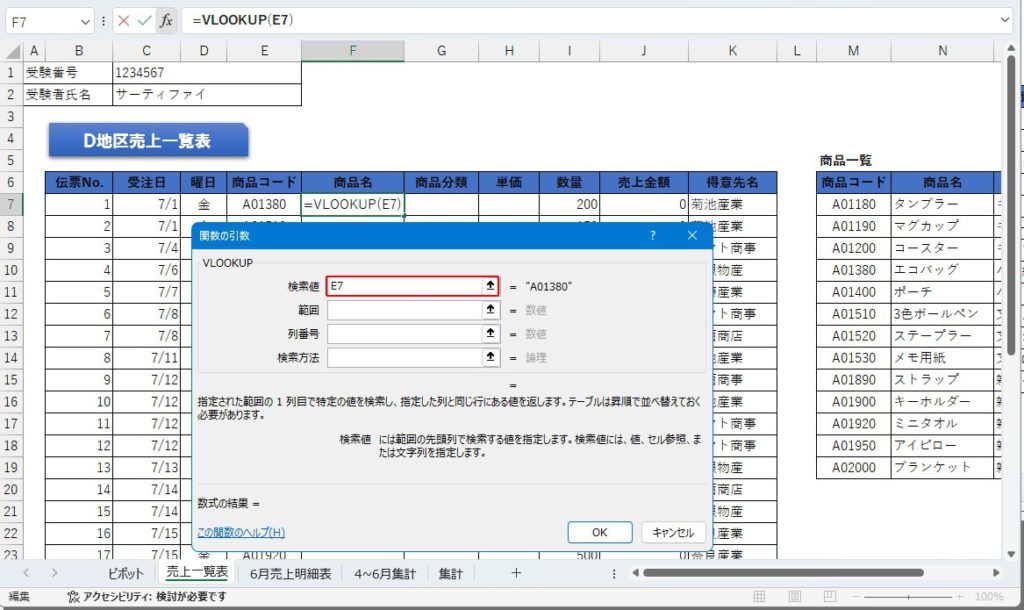Screen dimensions: 1024x610
Task: Click the range selector arrow beside 範囲 field
Action: 490,310
